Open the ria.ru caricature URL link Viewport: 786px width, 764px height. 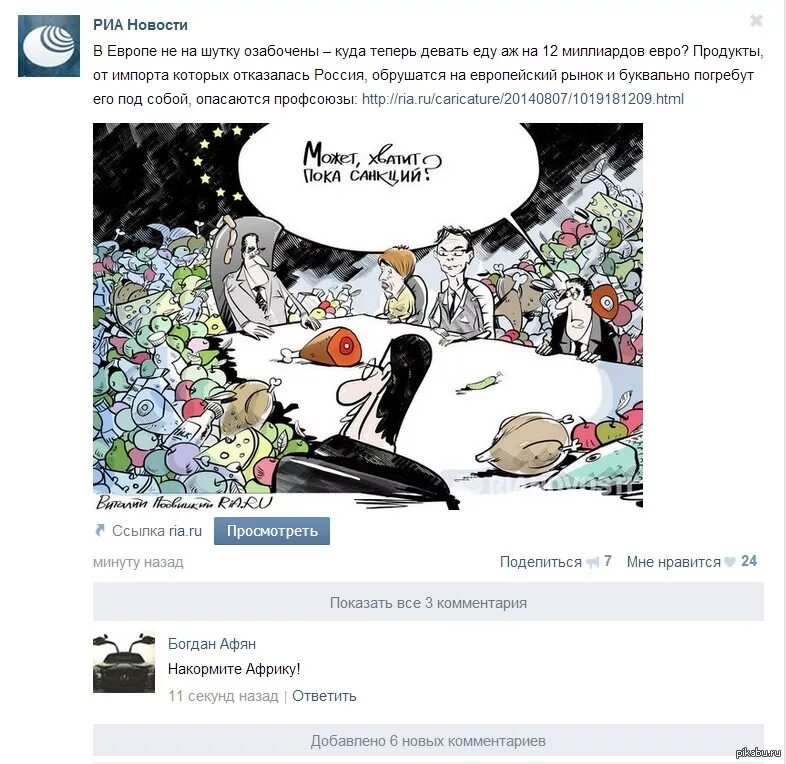tap(523, 99)
